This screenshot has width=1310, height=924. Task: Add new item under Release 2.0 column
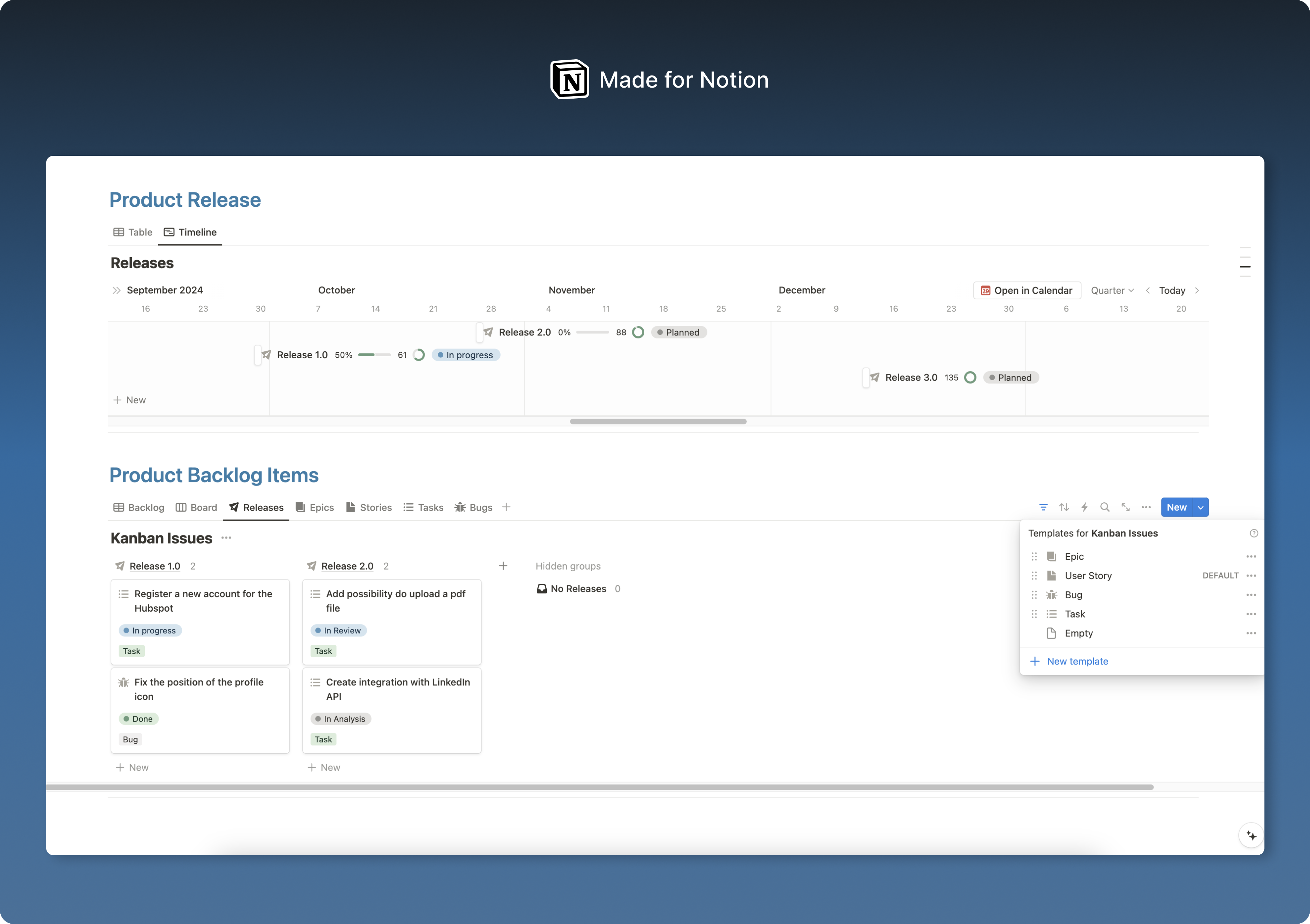[324, 767]
